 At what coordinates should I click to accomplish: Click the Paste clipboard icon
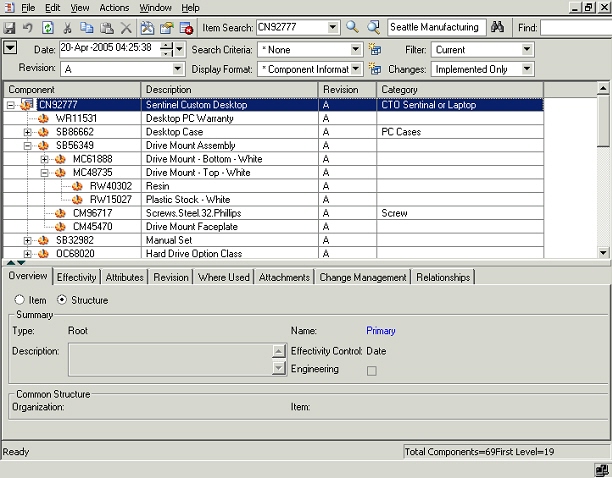click(x=107, y=28)
